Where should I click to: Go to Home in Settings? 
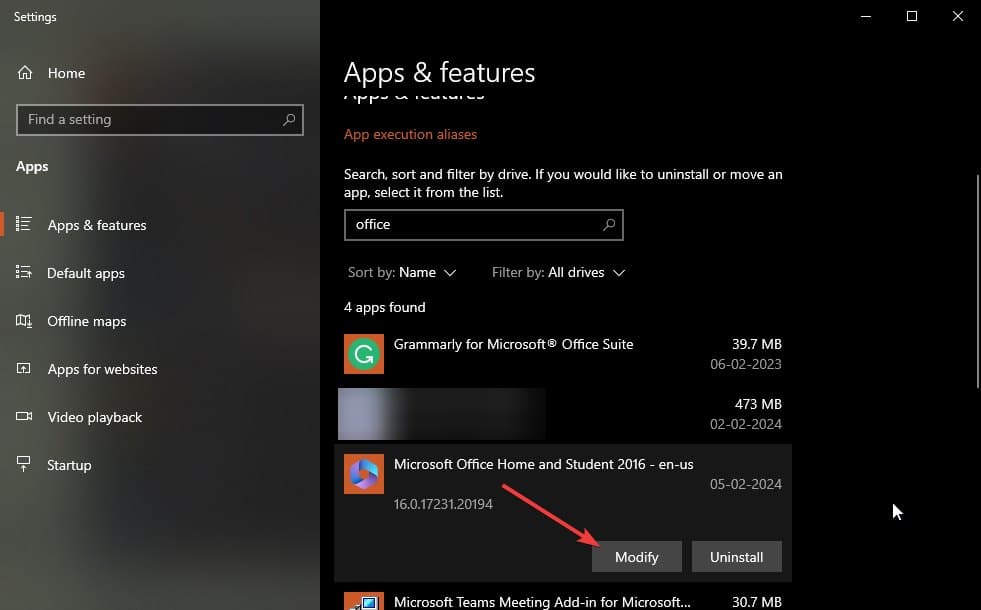click(x=66, y=73)
